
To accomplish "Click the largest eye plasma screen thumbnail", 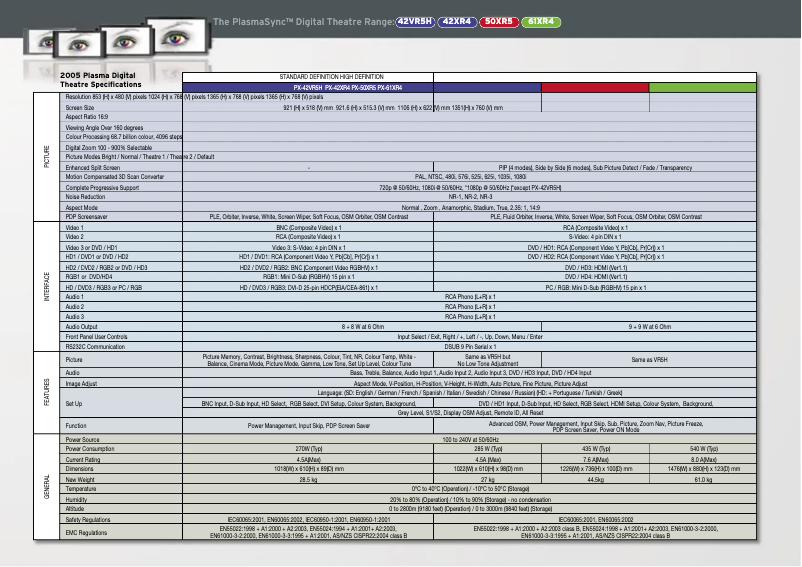I will (177, 36).
